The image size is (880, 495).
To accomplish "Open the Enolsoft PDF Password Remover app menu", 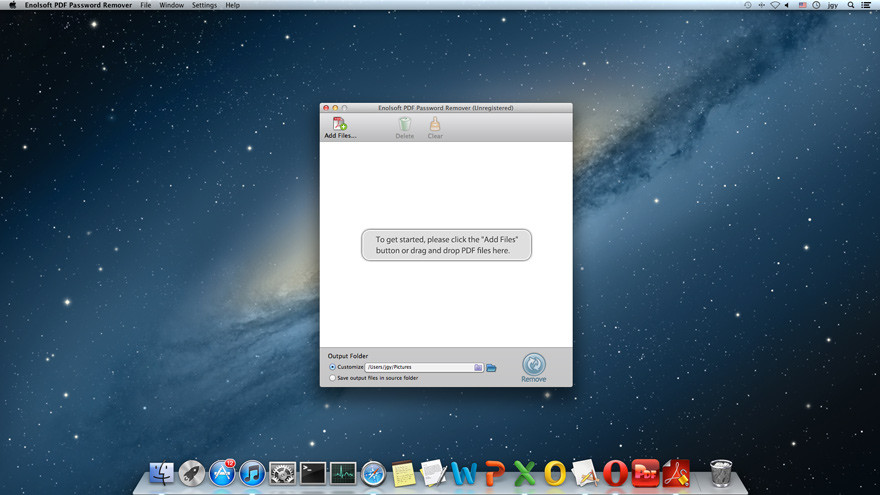I will coord(78,5).
